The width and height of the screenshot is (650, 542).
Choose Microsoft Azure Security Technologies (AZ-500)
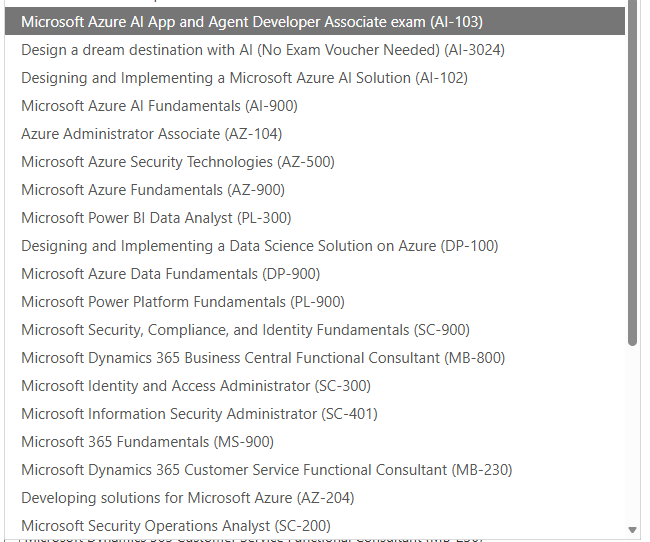(x=315, y=162)
